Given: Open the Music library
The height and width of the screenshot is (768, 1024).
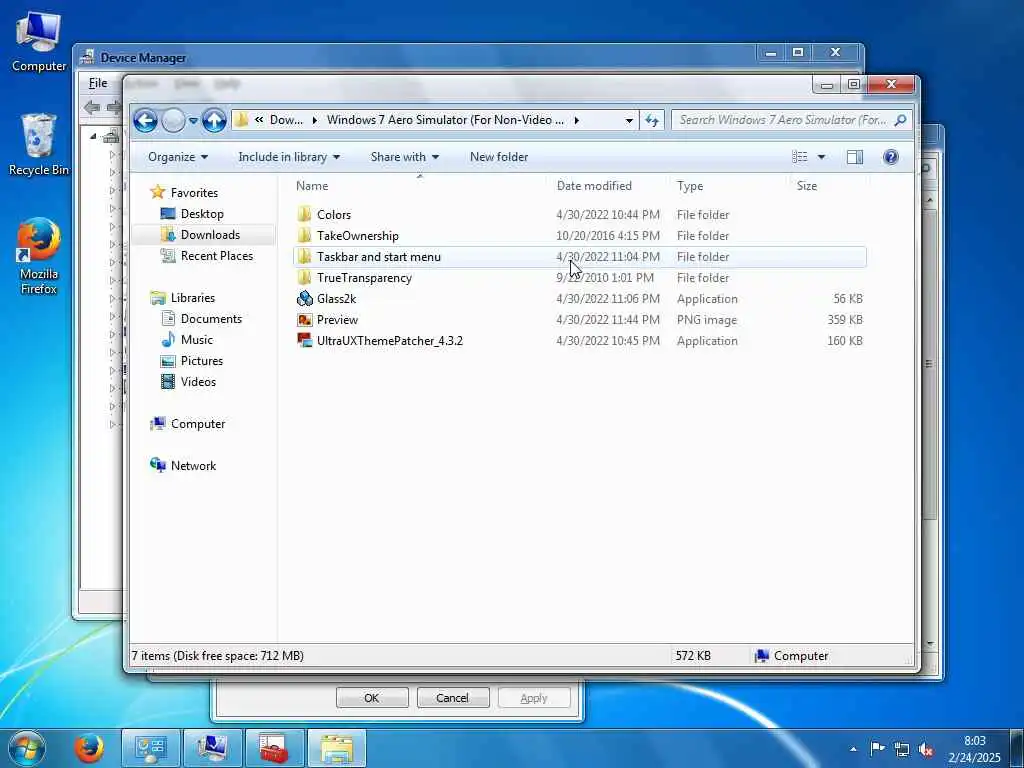Looking at the screenshot, I should pyautogui.click(x=197, y=340).
